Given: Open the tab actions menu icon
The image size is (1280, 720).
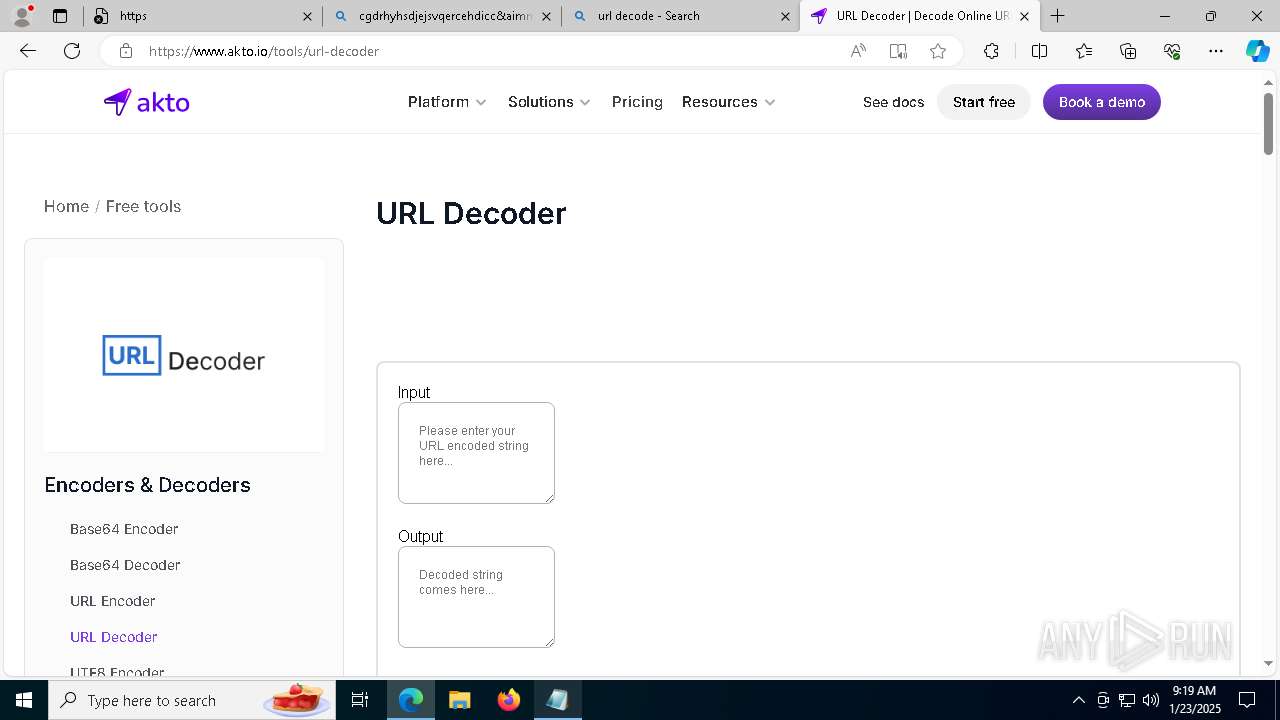Looking at the screenshot, I should 60,16.
